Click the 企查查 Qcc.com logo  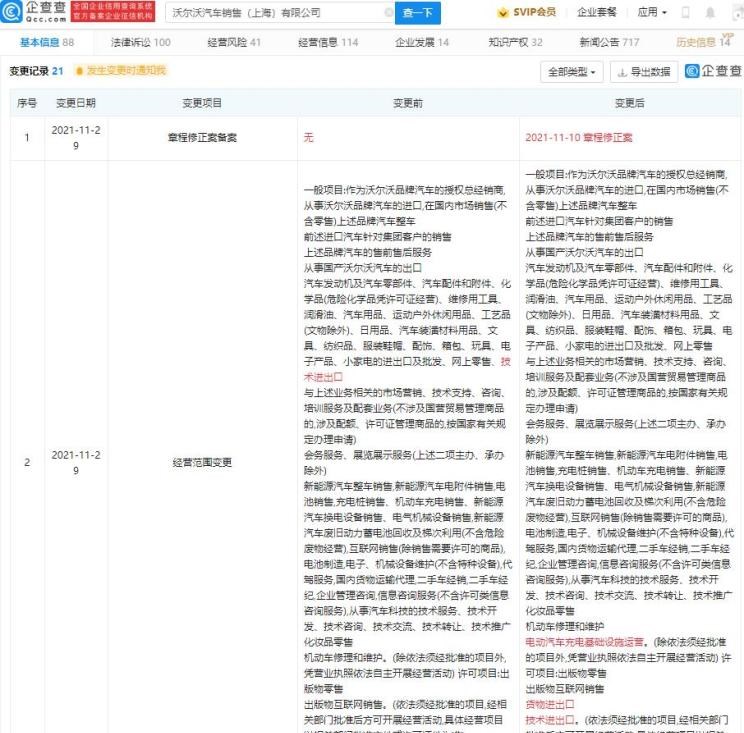click(33, 12)
